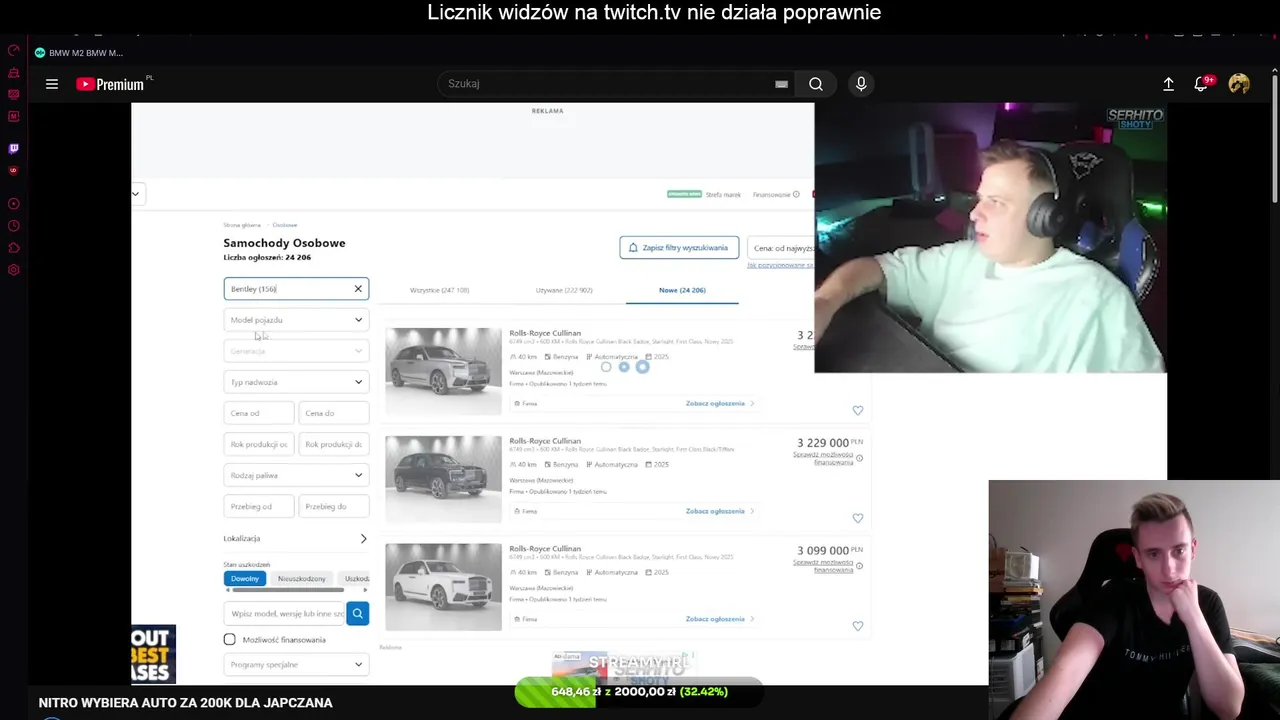The image size is (1280, 720).
Task: Favorite the 3 099 000 PLN listing heart
Action: (x=857, y=626)
